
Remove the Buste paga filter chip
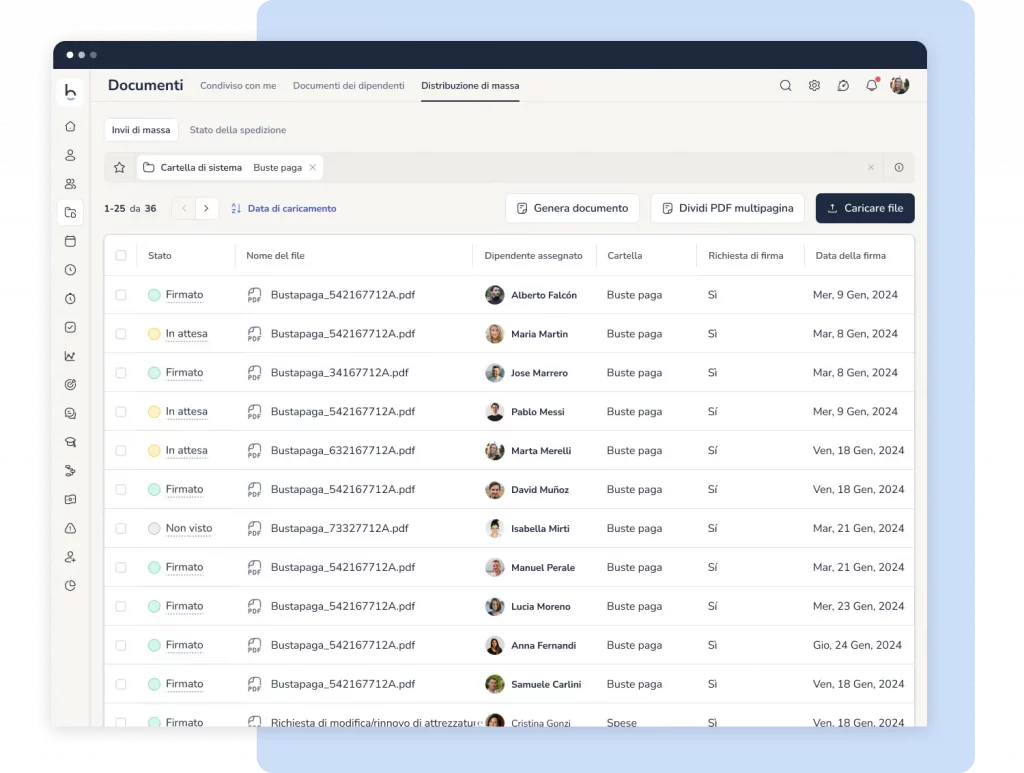click(x=312, y=168)
